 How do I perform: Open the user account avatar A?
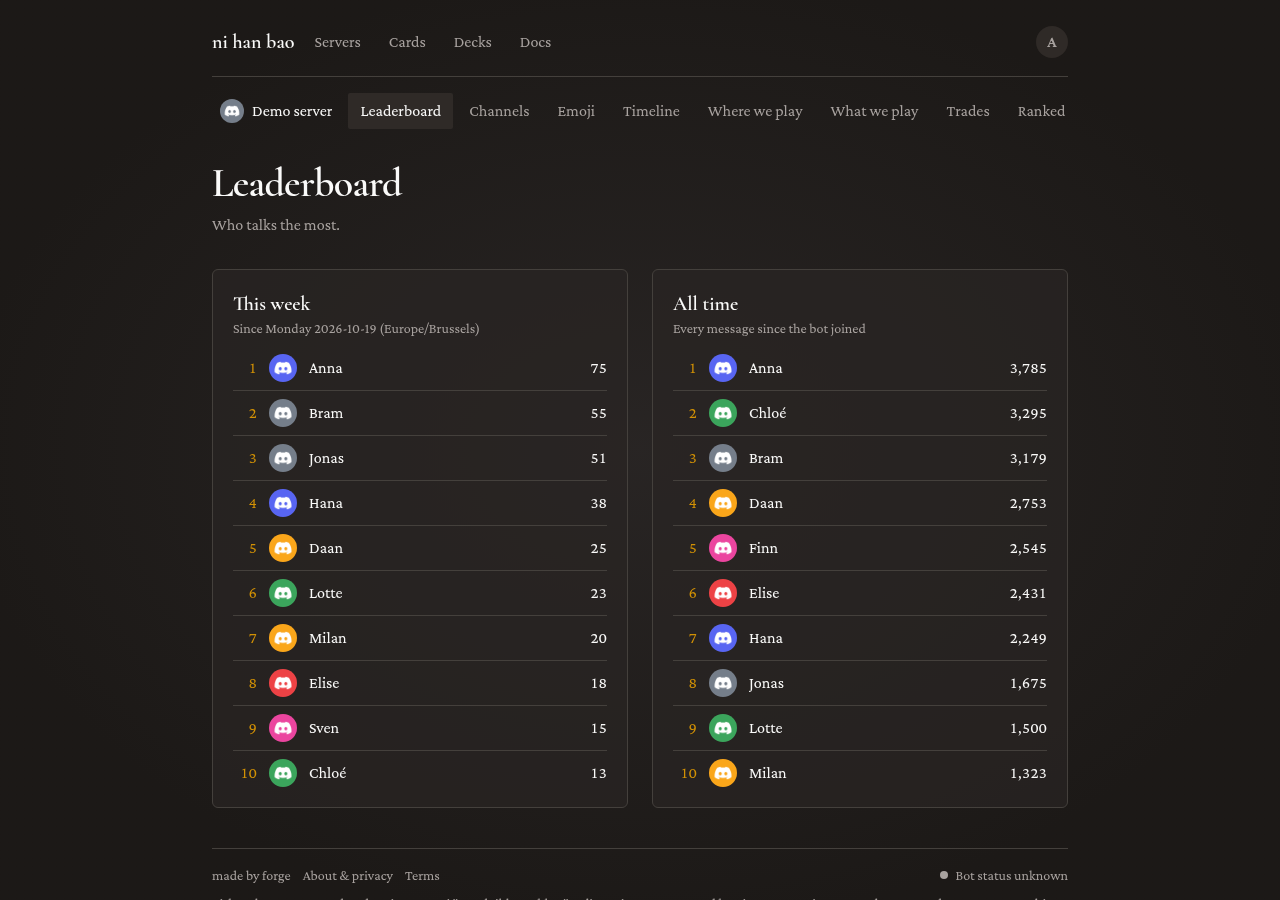click(x=1052, y=42)
